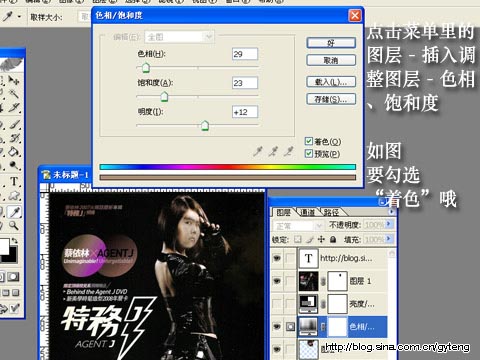The height and width of the screenshot is (360, 480).
Task: Hide the 图层 1 layer via eye icon
Action: (277, 281)
